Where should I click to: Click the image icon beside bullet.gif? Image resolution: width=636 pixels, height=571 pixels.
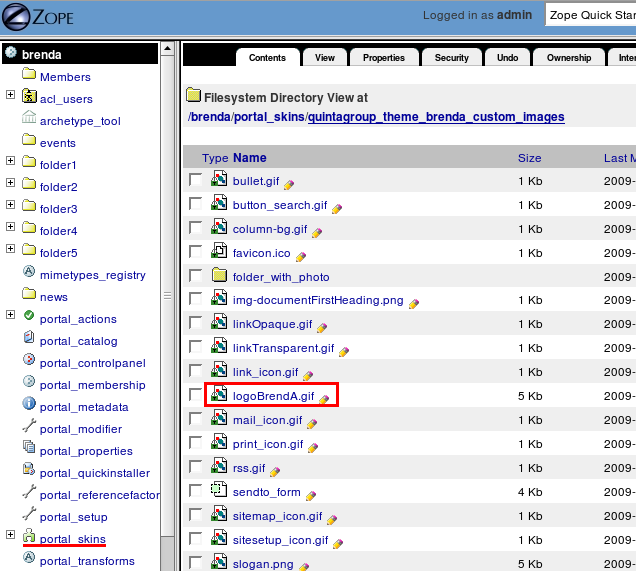(x=219, y=178)
